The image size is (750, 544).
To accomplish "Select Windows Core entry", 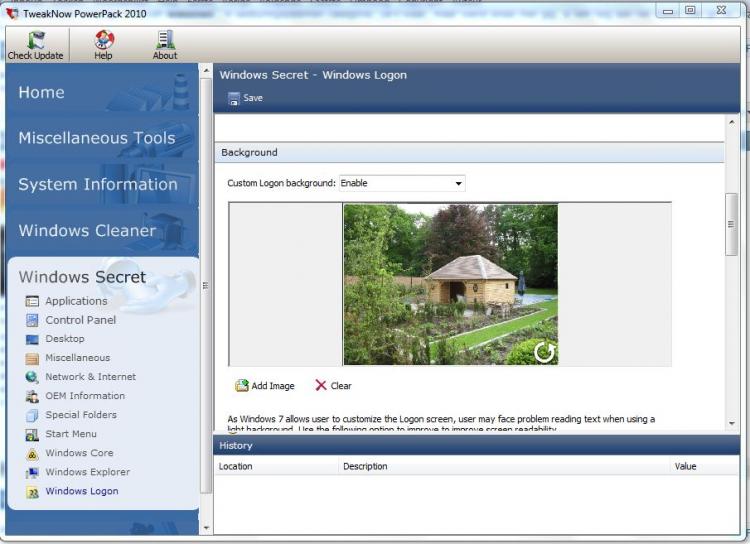I will pos(79,453).
